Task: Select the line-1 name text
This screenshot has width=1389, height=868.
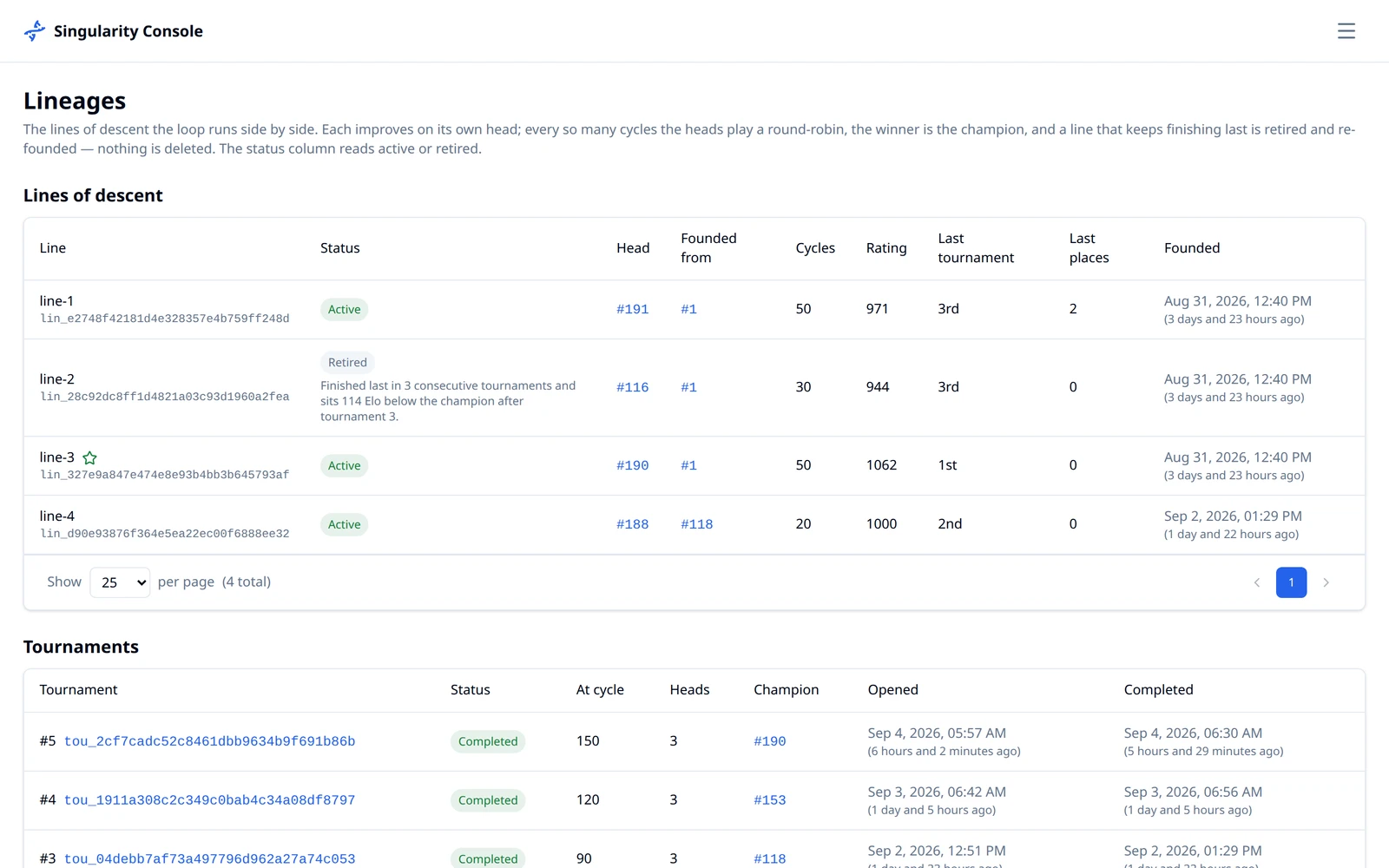Action: point(56,301)
